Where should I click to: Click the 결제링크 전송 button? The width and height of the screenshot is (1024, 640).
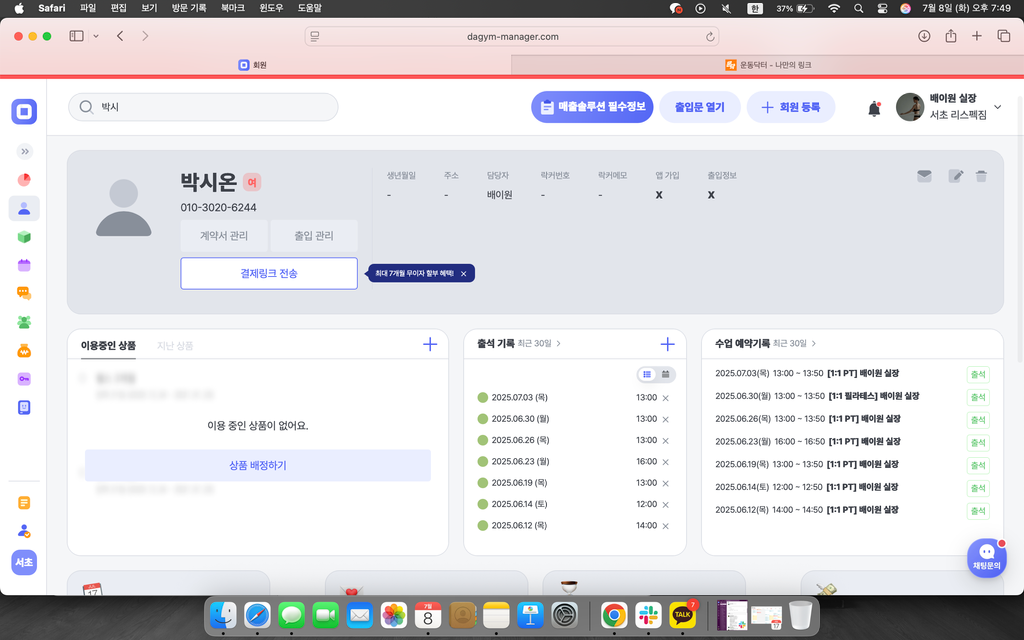[268, 273]
